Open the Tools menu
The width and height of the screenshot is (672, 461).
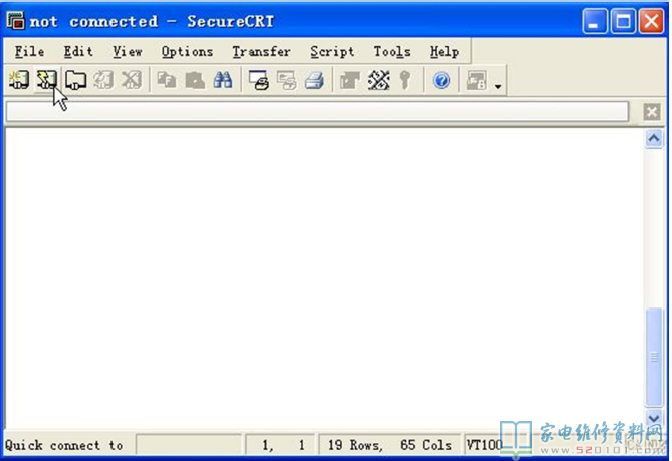pyautogui.click(x=392, y=51)
